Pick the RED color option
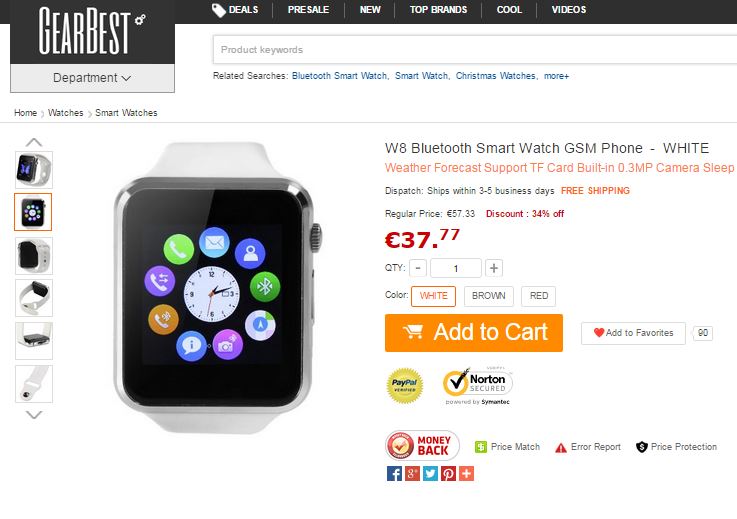Viewport: 737px width, 519px height. click(539, 296)
